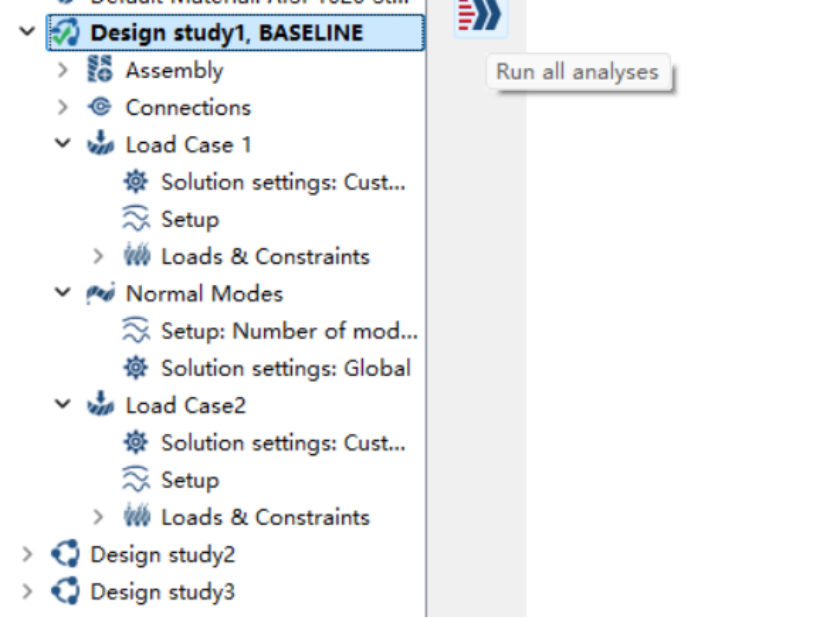831x618 pixels.
Task: Open 'Solution settings: Global' row
Action: coord(286,368)
